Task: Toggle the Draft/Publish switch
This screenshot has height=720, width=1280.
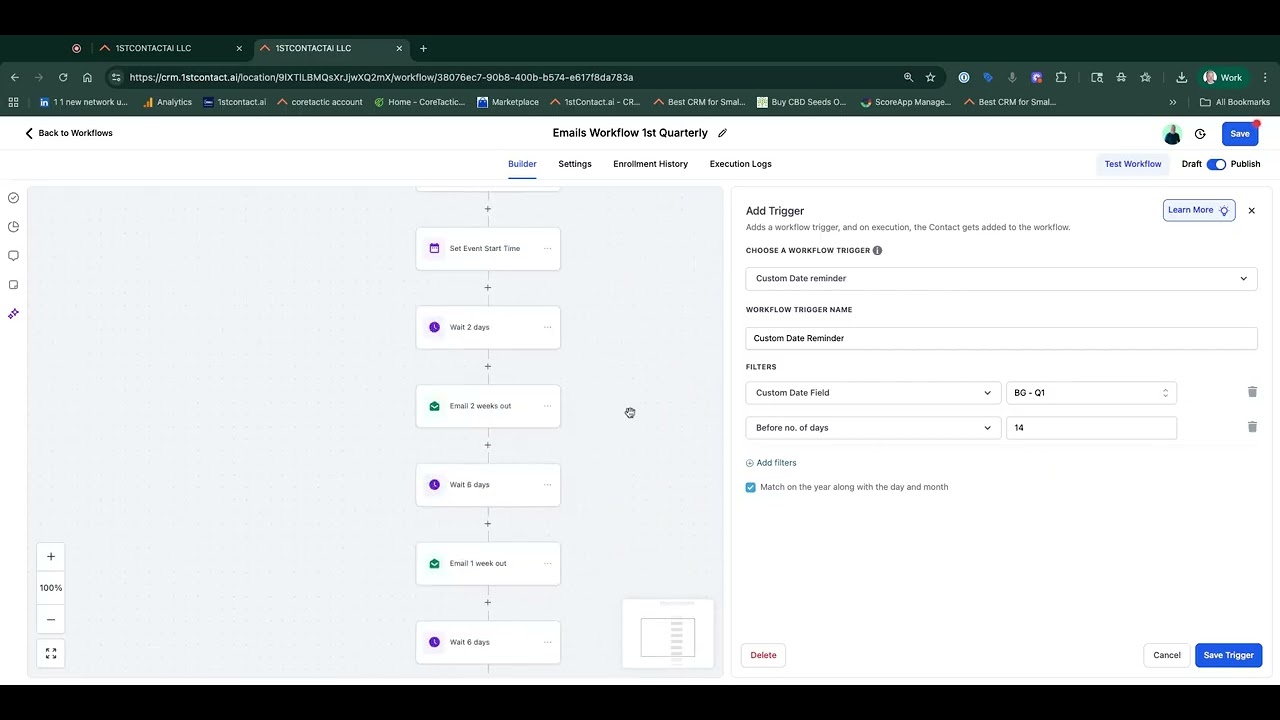Action: point(1216,164)
